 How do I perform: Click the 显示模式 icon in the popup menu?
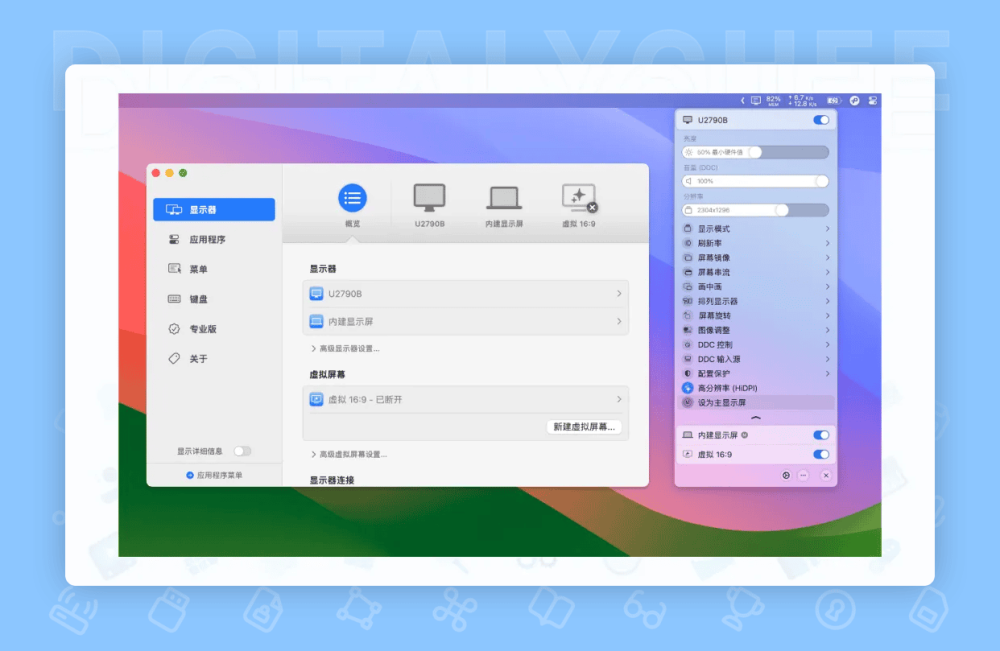click(x=688, y=228)
